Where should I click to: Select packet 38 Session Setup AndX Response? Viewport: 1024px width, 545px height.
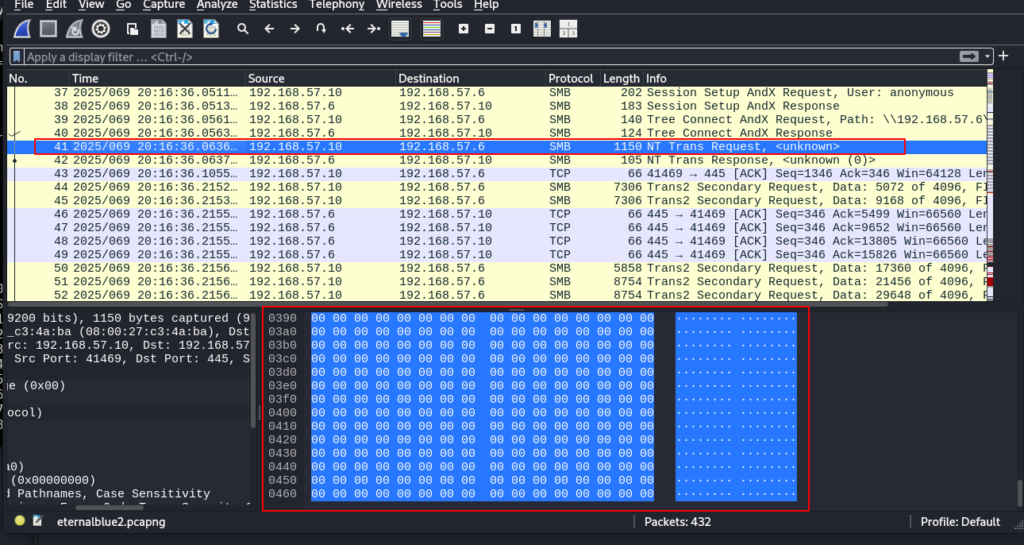497,106
